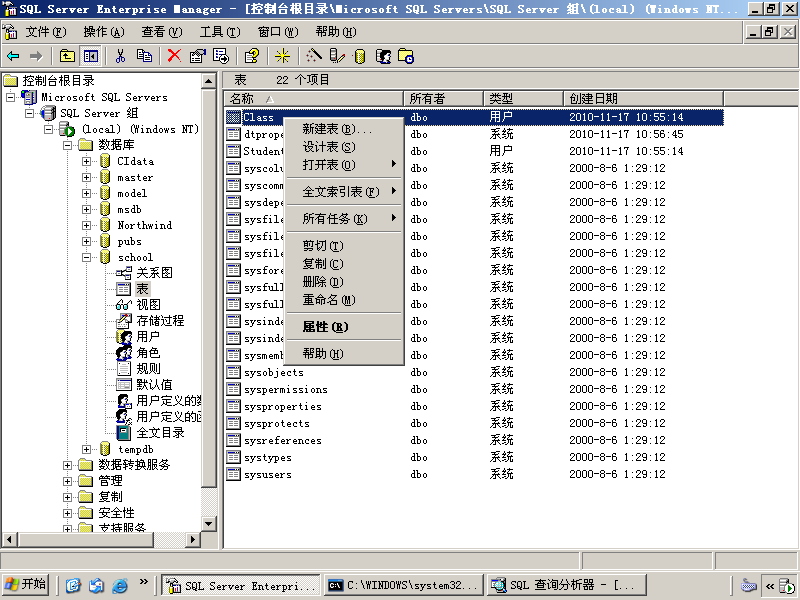Collapse the school database node
This screenshot has width=800, height=600.
(x=87, y=258)
